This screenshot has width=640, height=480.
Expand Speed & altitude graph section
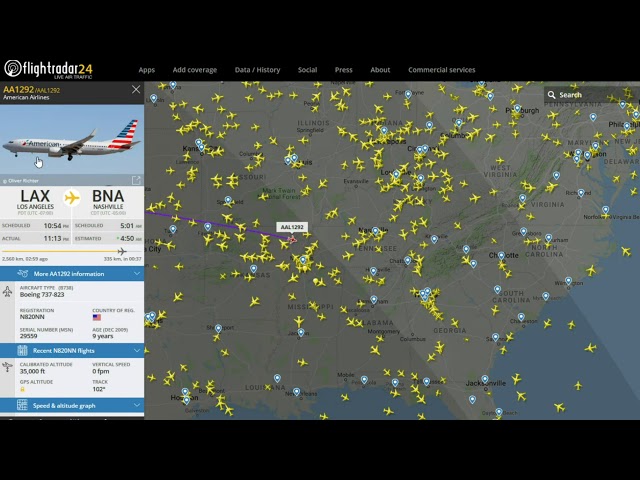72,405
